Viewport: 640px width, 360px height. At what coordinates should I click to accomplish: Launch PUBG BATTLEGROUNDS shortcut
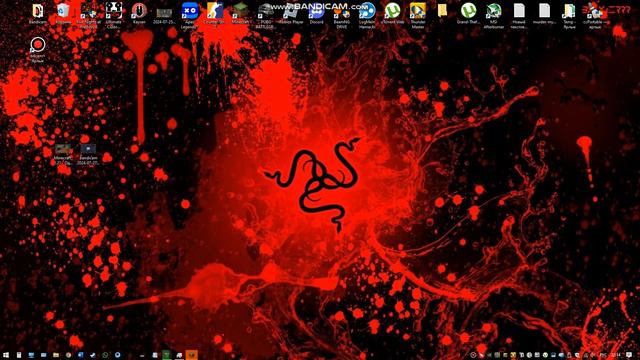pyautogui.click(x=265, y=16)
